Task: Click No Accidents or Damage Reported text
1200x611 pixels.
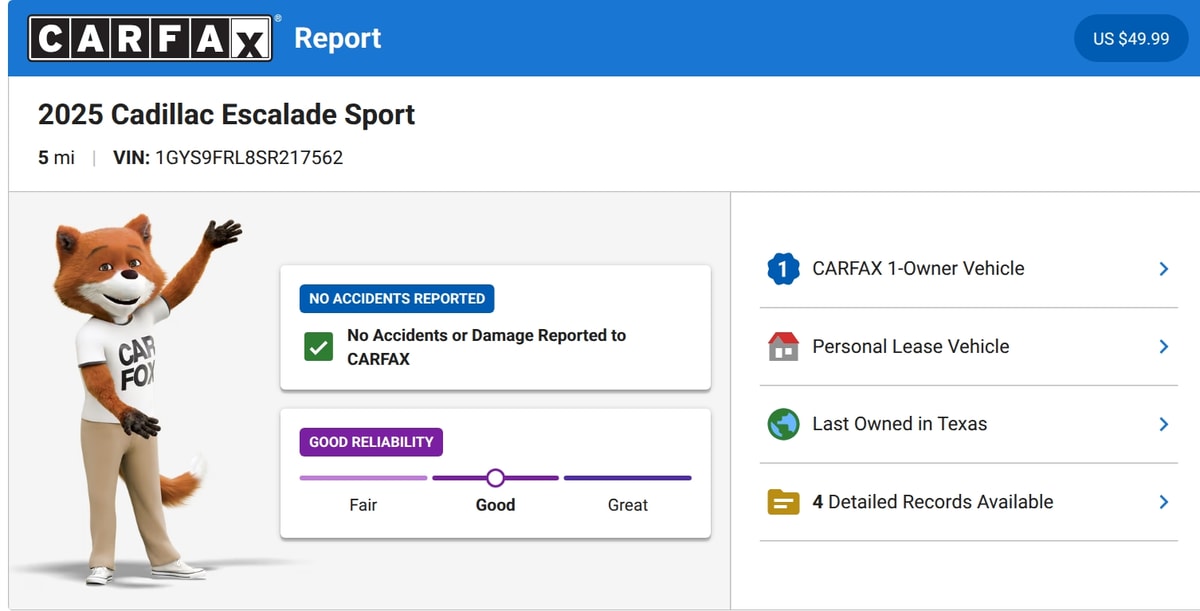Action: pos(487,347)
